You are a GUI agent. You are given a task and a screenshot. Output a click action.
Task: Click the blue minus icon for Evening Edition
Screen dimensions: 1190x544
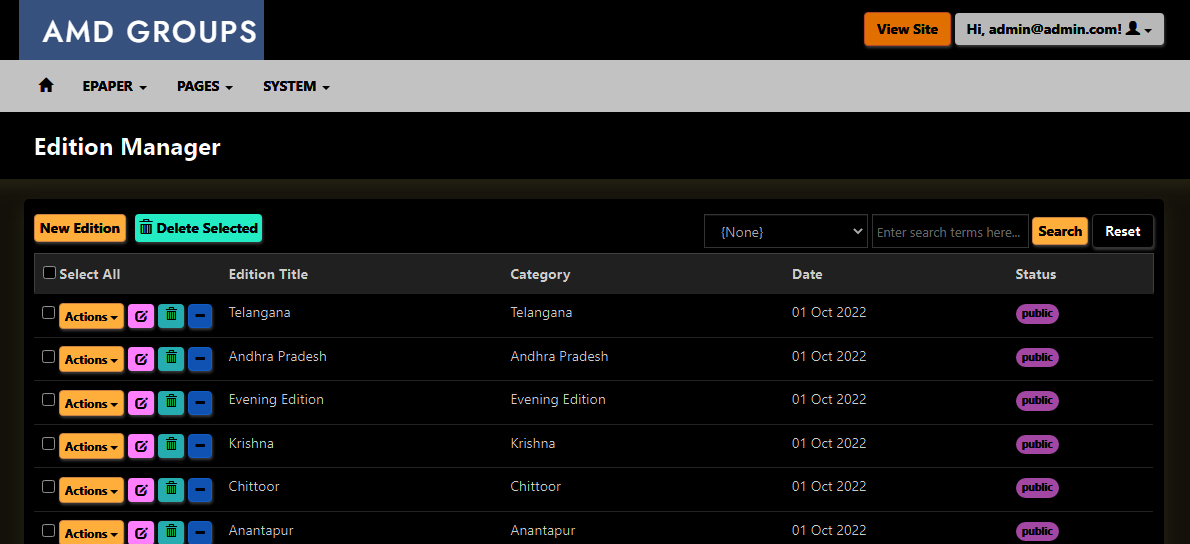200,403
